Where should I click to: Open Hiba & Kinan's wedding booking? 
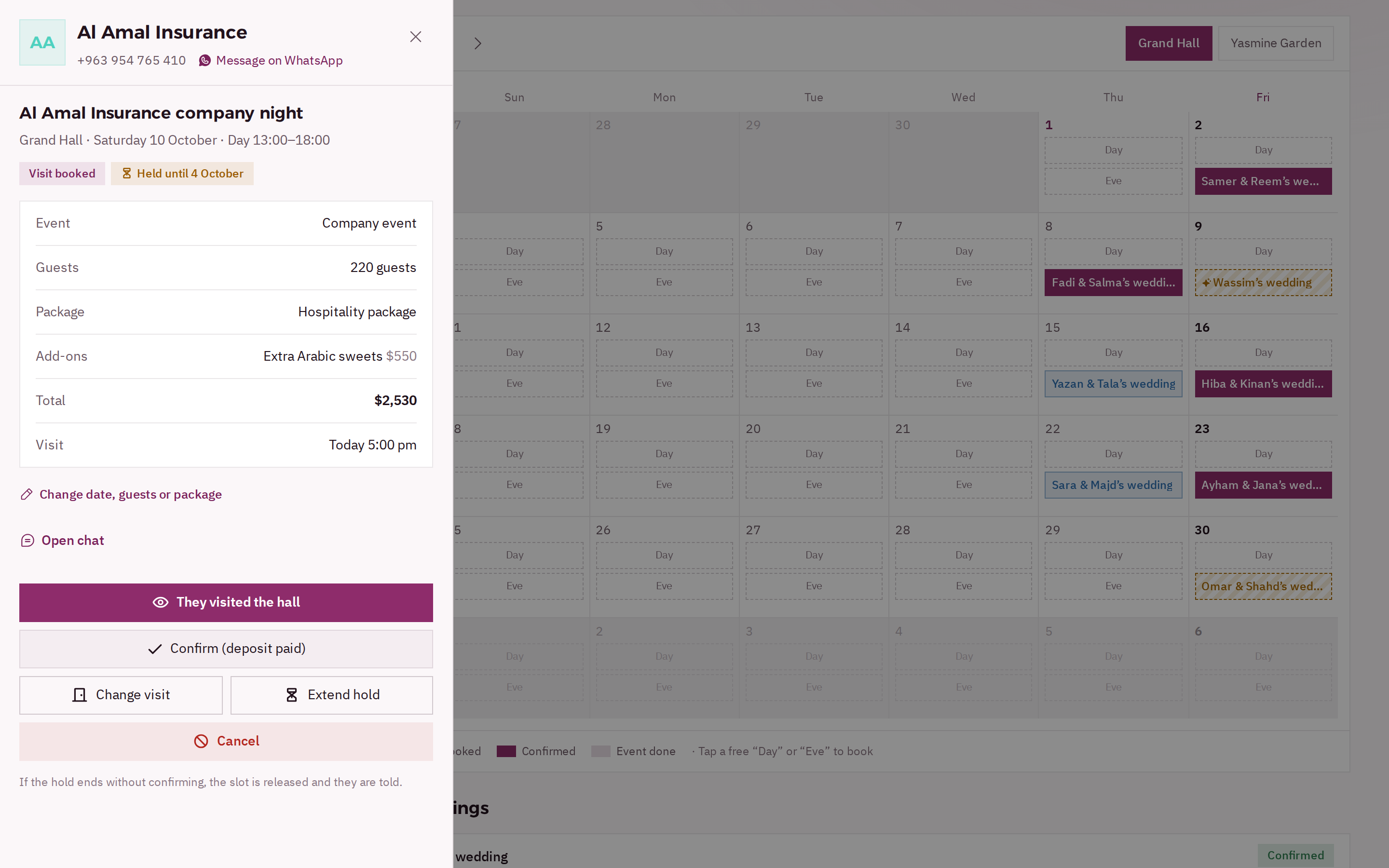1263,383
